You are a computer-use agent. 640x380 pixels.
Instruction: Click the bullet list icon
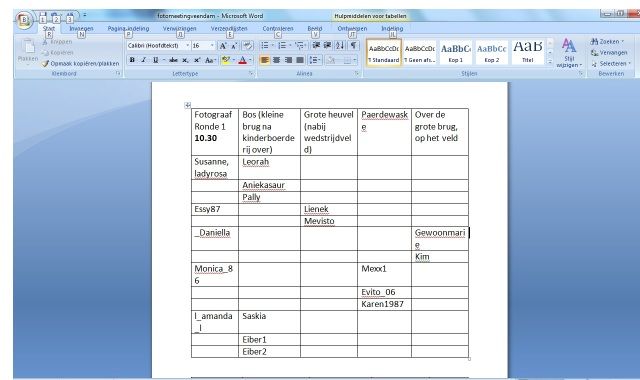(265, 45)
